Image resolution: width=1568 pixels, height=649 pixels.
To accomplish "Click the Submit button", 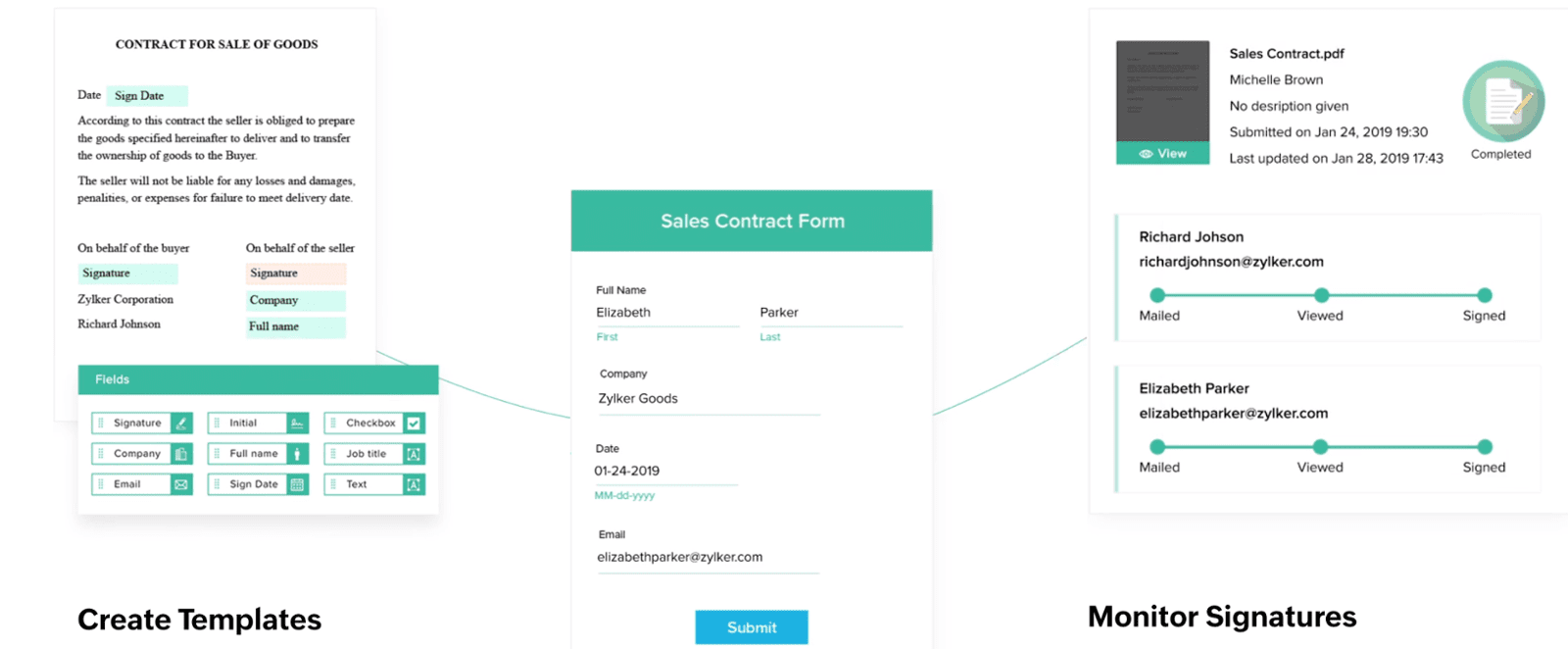I will [x=752, y=627].
